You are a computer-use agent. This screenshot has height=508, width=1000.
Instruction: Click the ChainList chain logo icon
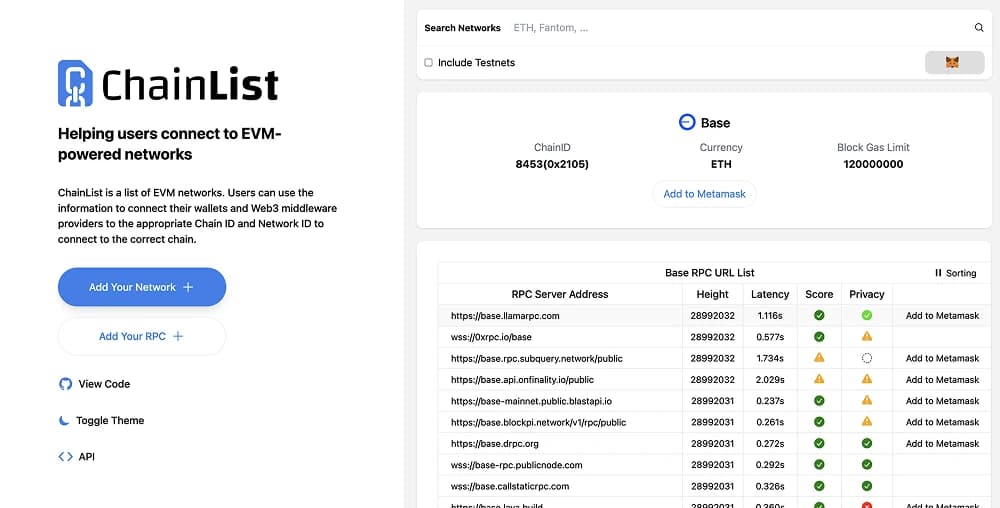(x=75, y=83)
